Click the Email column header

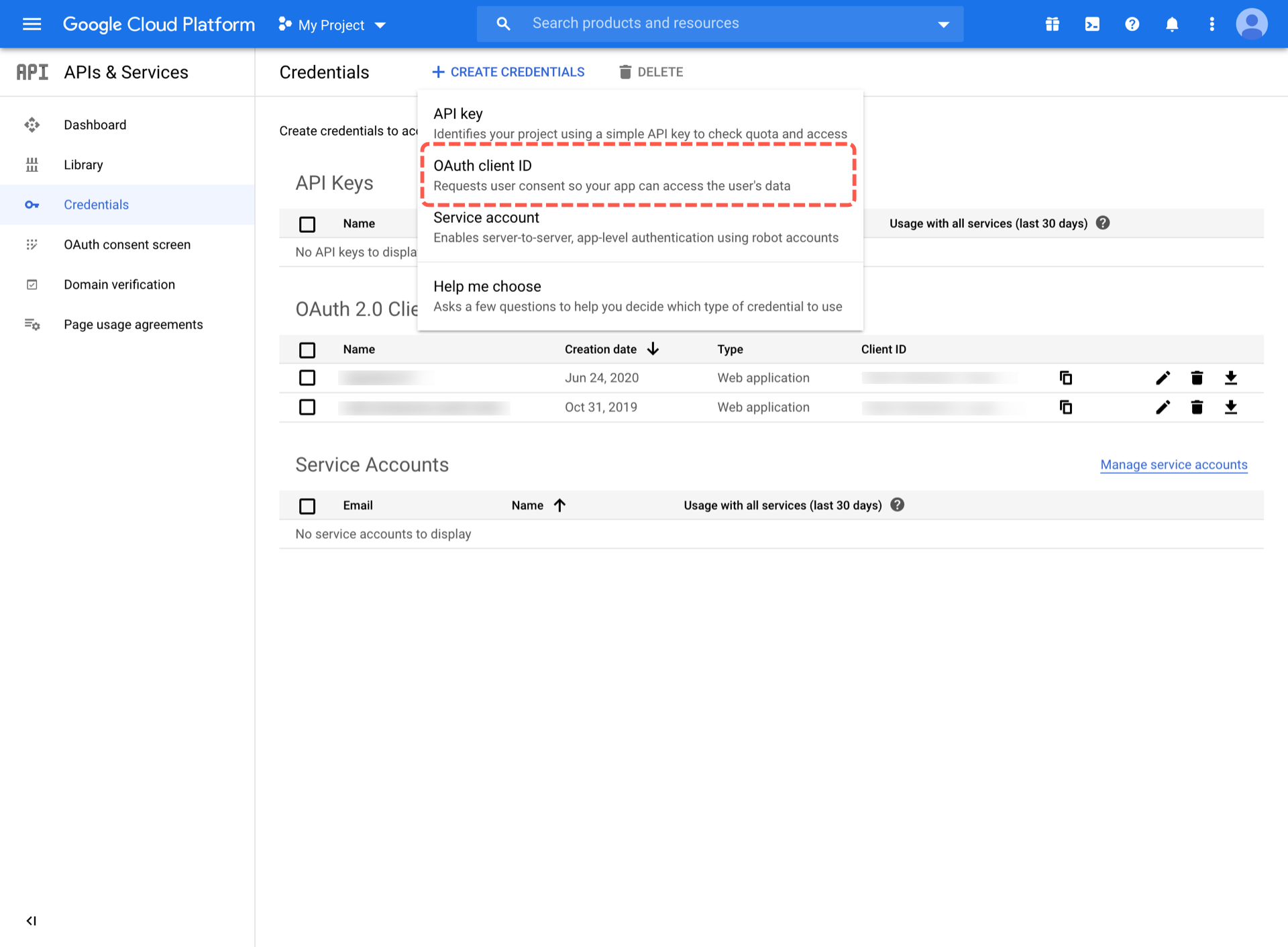tap(358, 505)
